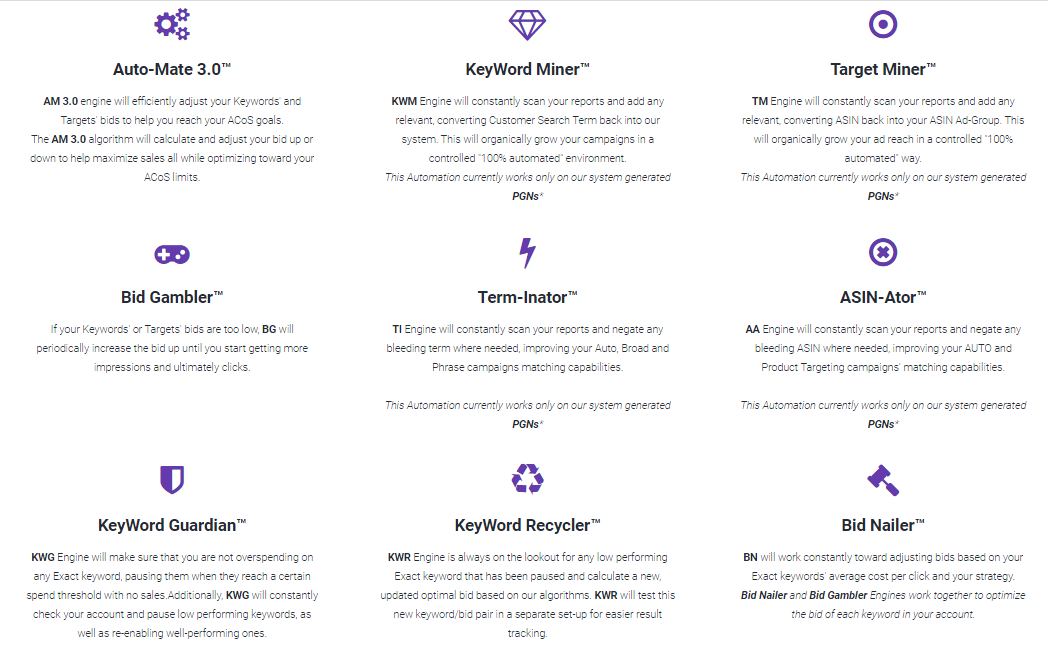Click the circled X ASIN-Ator icon
The width and height of the screenshot is (1048, 646).
883,253
